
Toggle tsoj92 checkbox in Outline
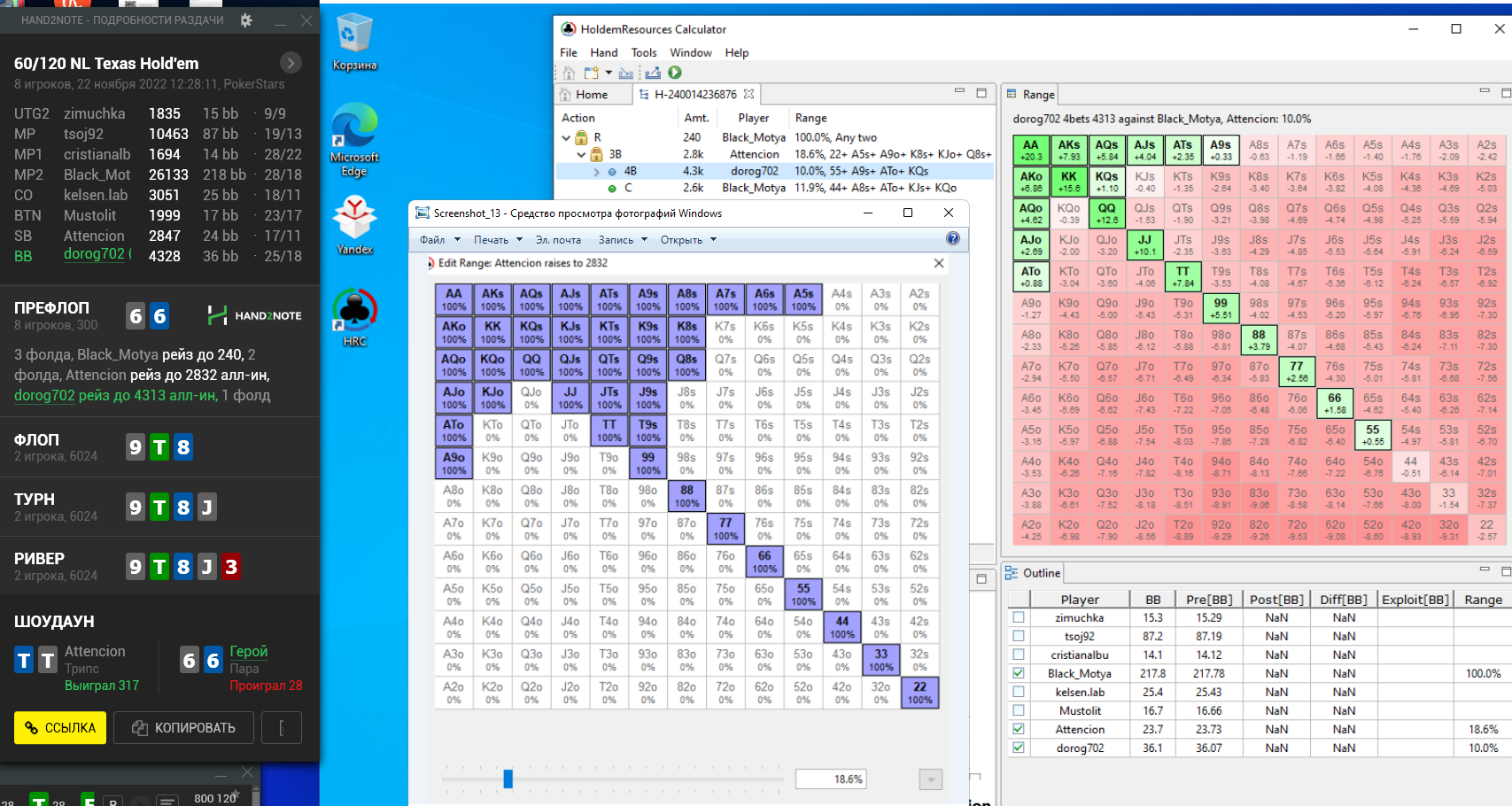[x=1019, y=636]
